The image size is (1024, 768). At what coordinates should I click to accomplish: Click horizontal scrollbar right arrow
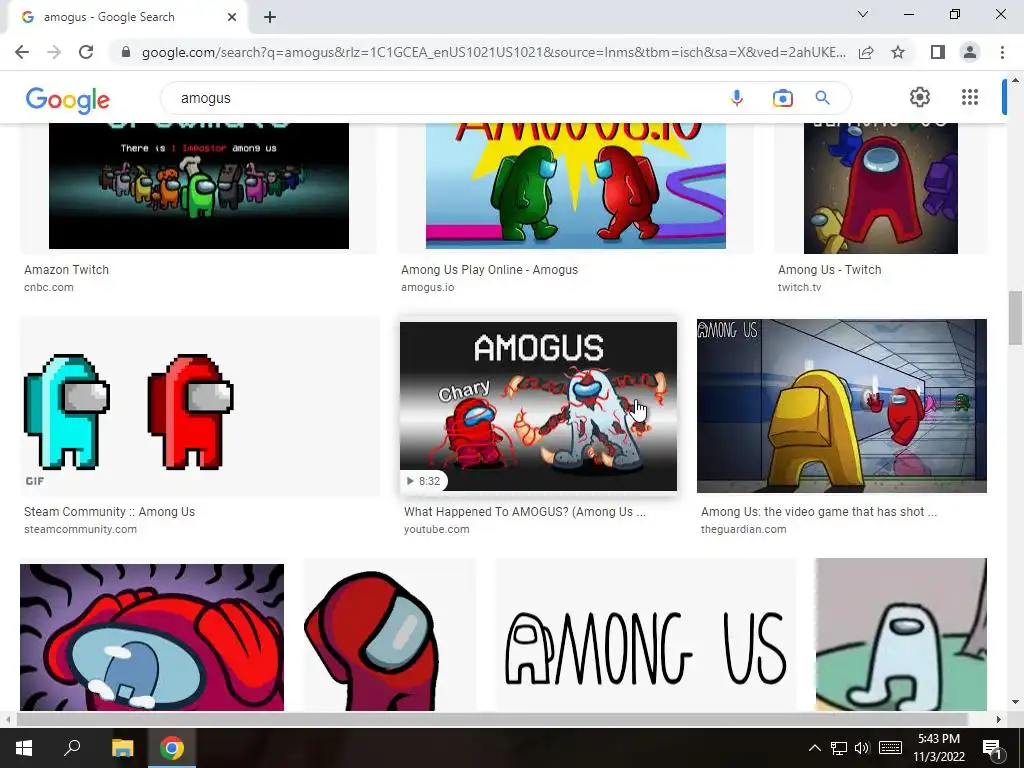[999, 720]
